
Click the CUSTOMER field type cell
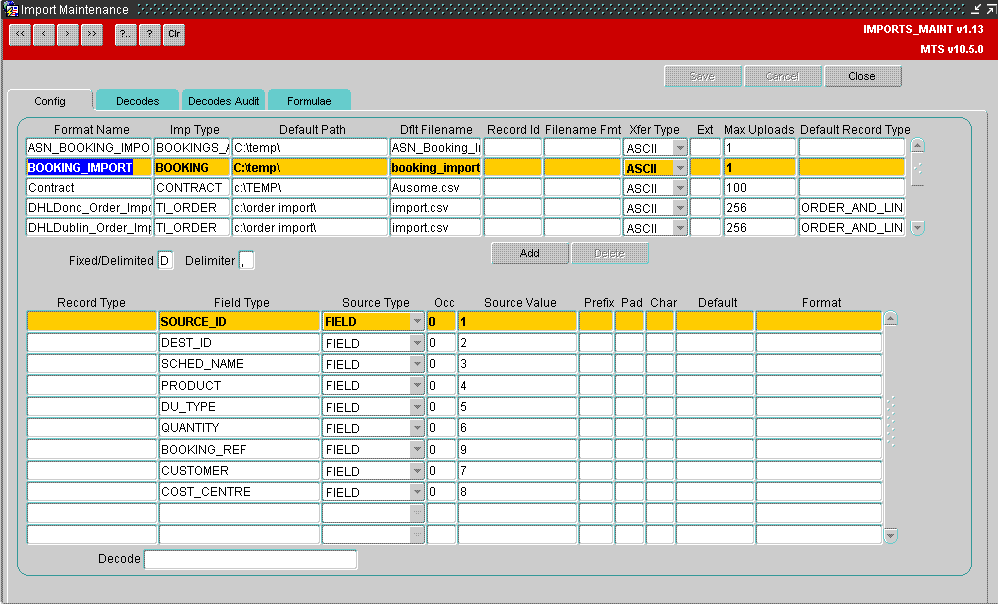pyautogui.click(x=239, y=470)
